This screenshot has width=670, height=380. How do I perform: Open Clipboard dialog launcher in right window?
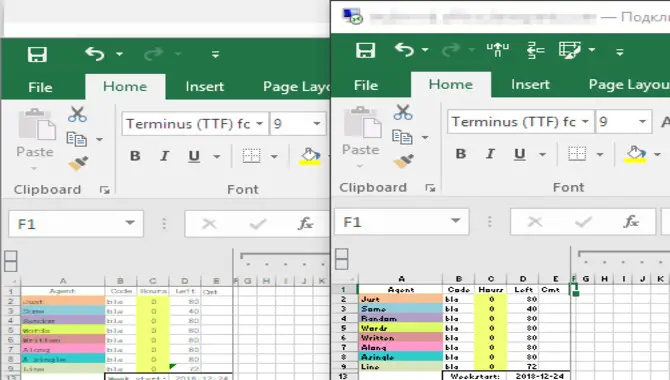(430, 188)
